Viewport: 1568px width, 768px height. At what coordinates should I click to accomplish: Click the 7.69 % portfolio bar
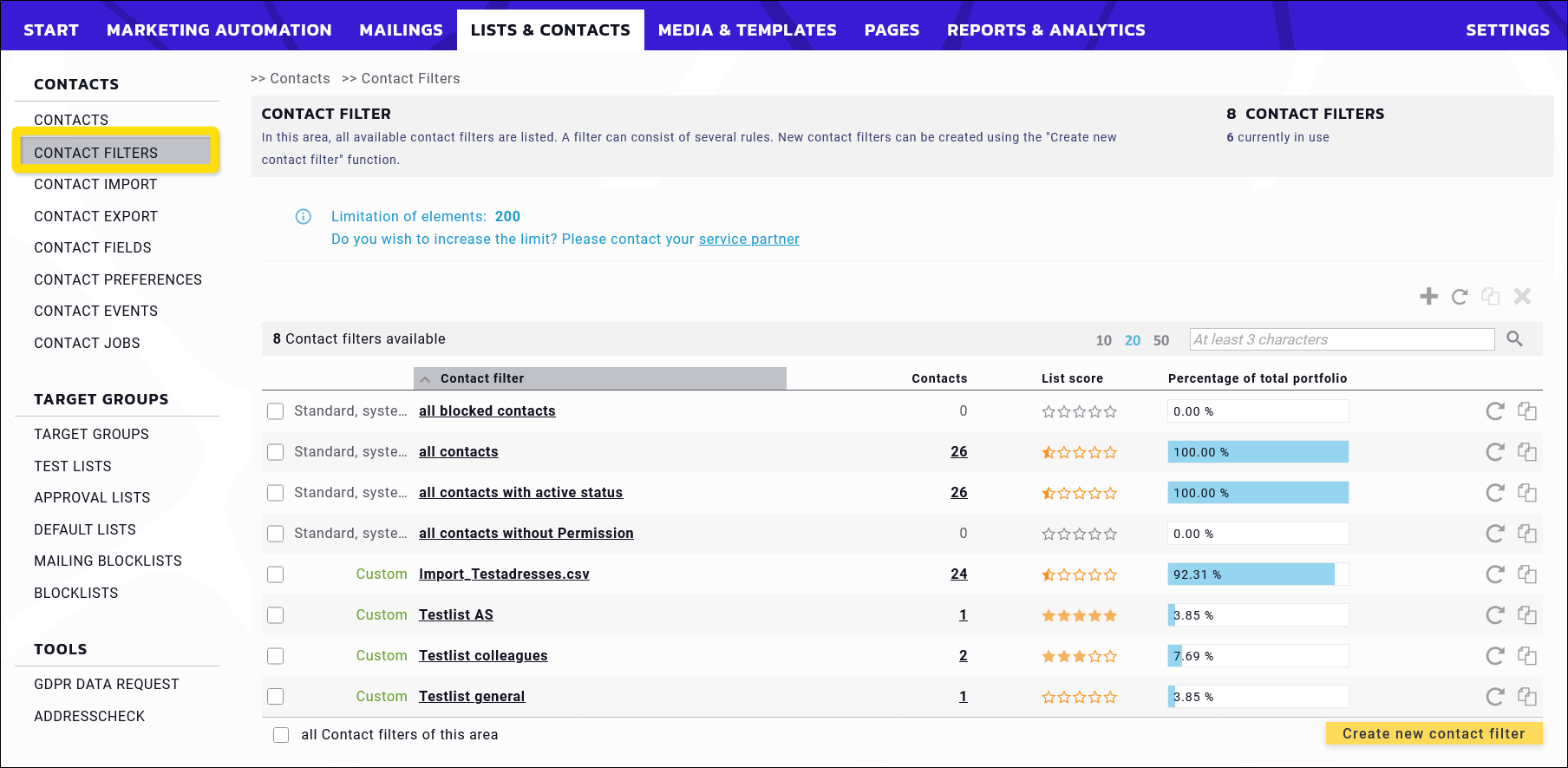(1258, 656)
